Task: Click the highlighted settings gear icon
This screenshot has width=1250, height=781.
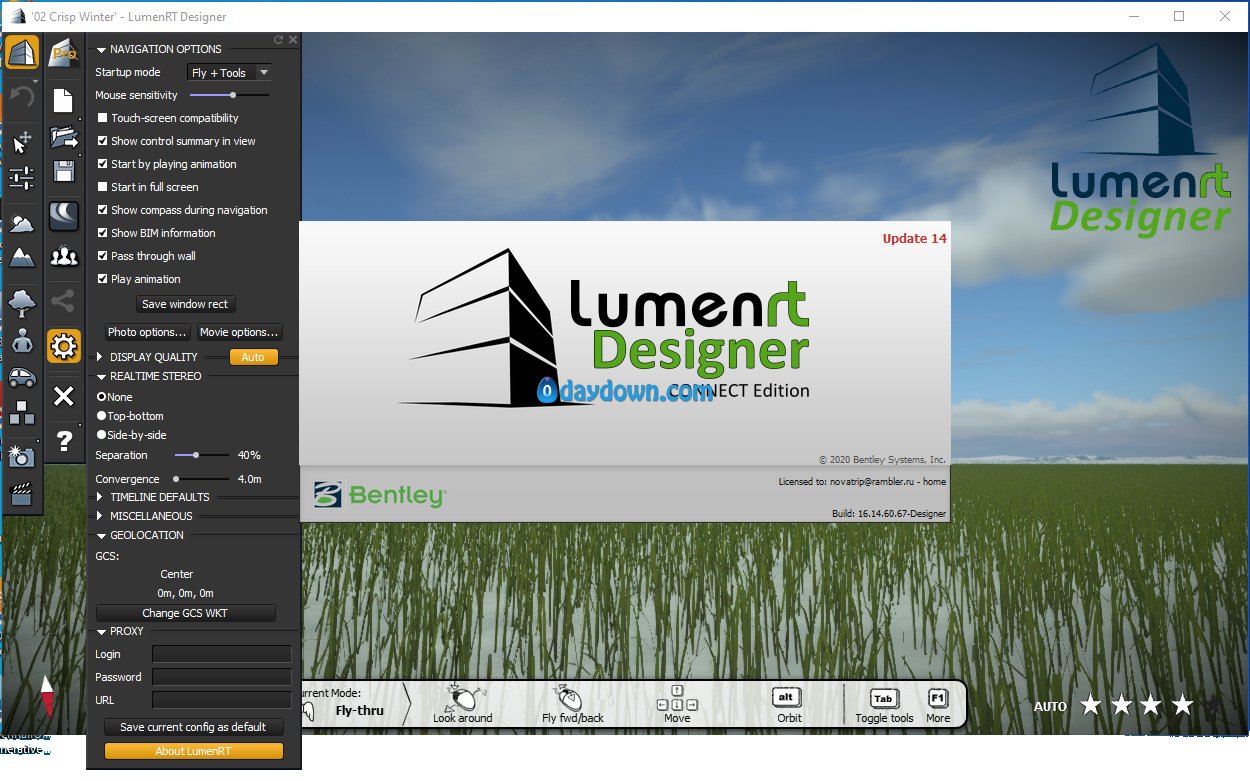Action: [x=64, y=347]
